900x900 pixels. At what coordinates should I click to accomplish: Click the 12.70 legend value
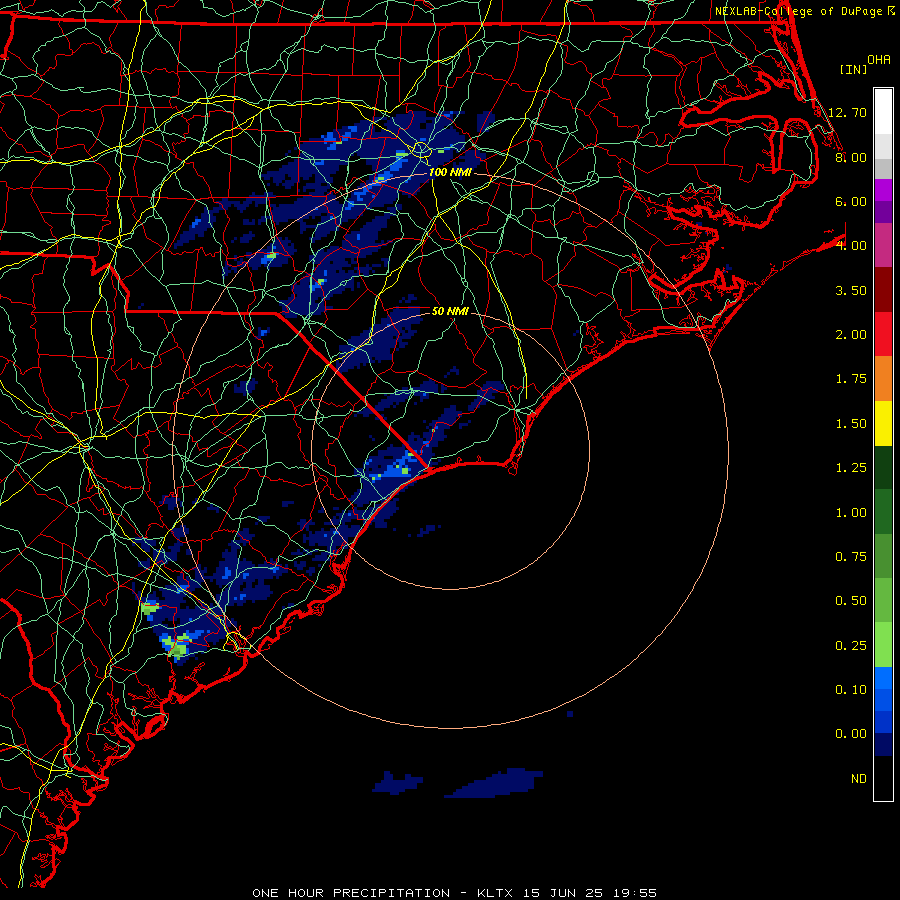click(x=847, y=112)
